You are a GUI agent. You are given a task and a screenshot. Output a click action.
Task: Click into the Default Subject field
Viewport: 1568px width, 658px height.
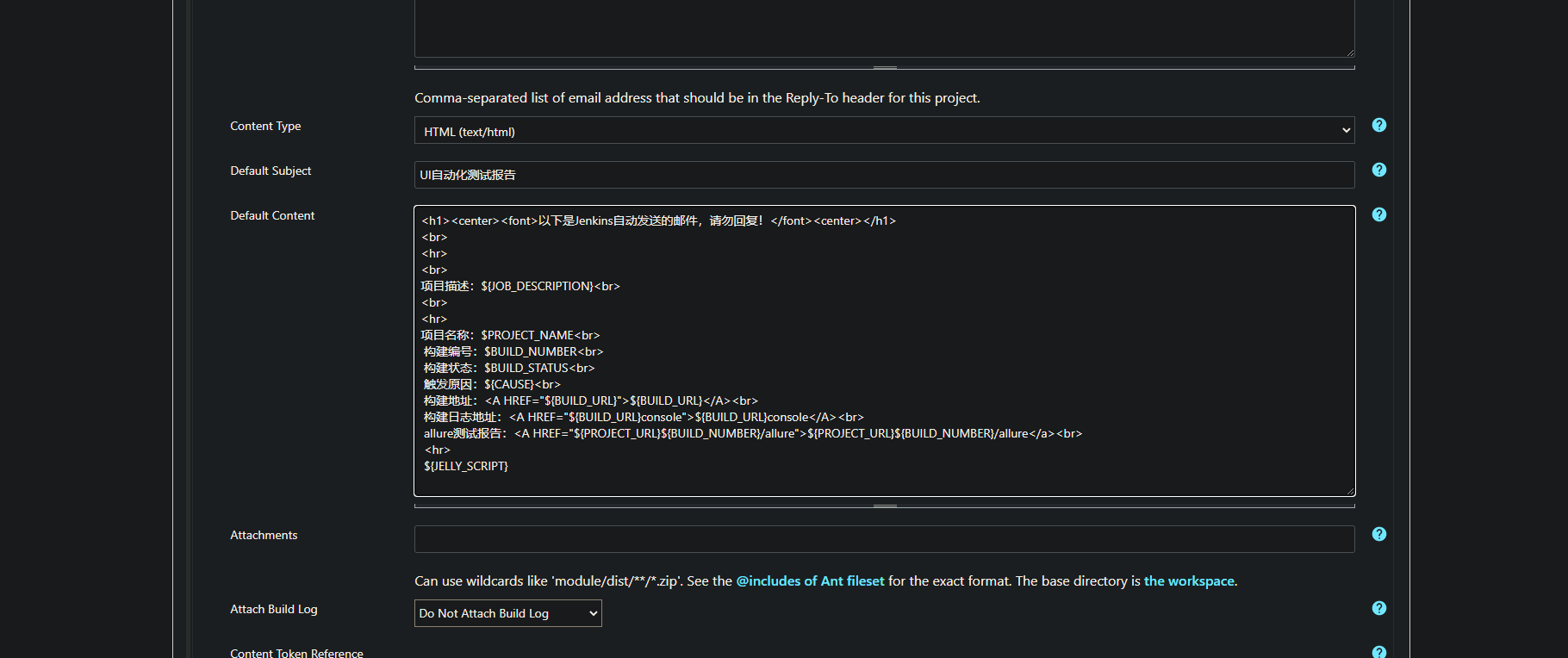[884, 175]
